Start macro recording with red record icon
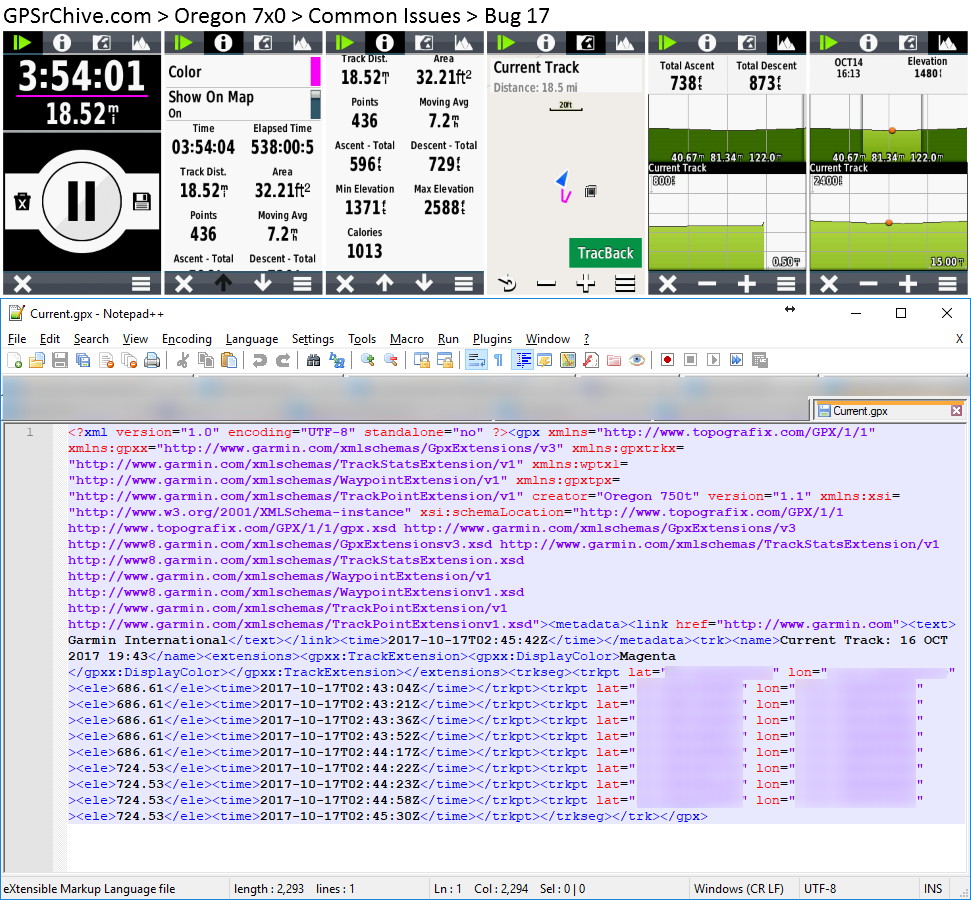 (666, 360)
